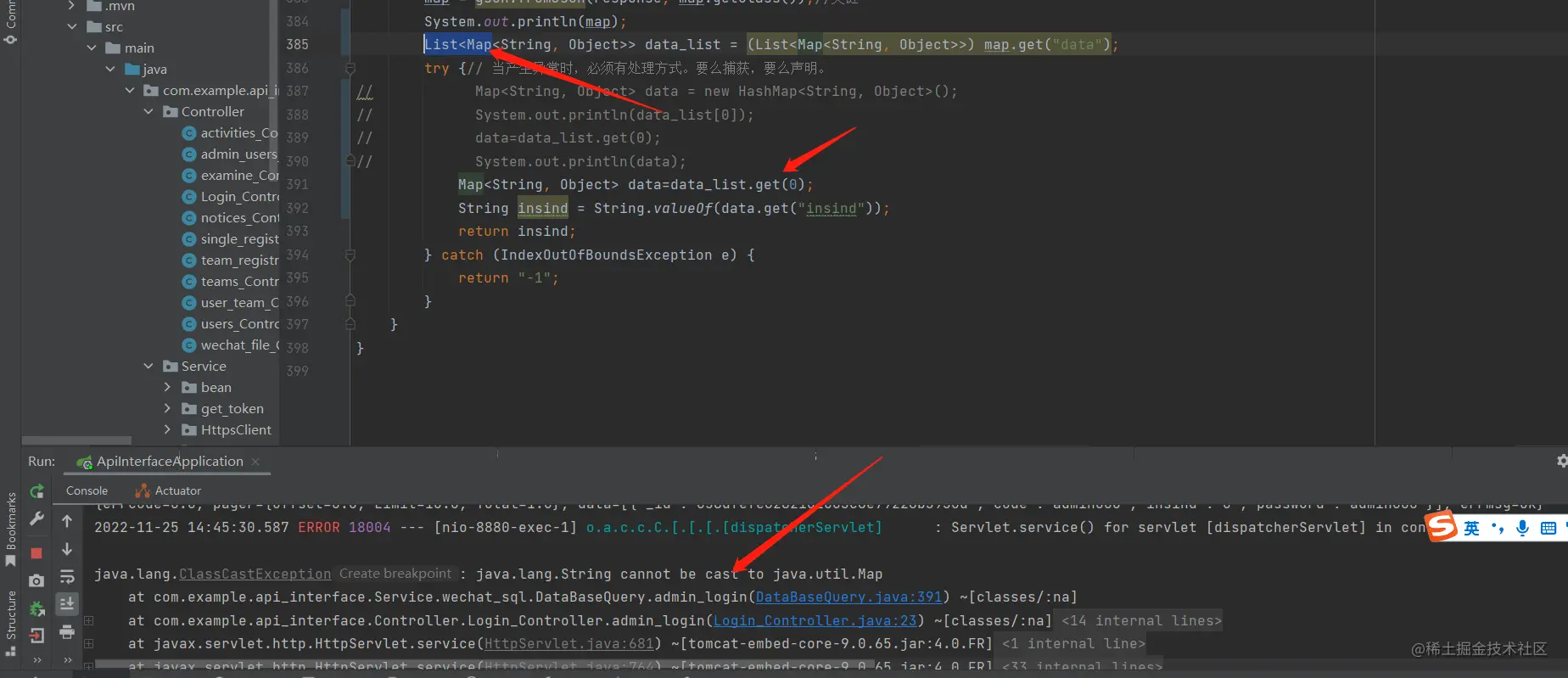
Task: Expand folded Login_Controller stack trace line
Action: click(88, 621)
